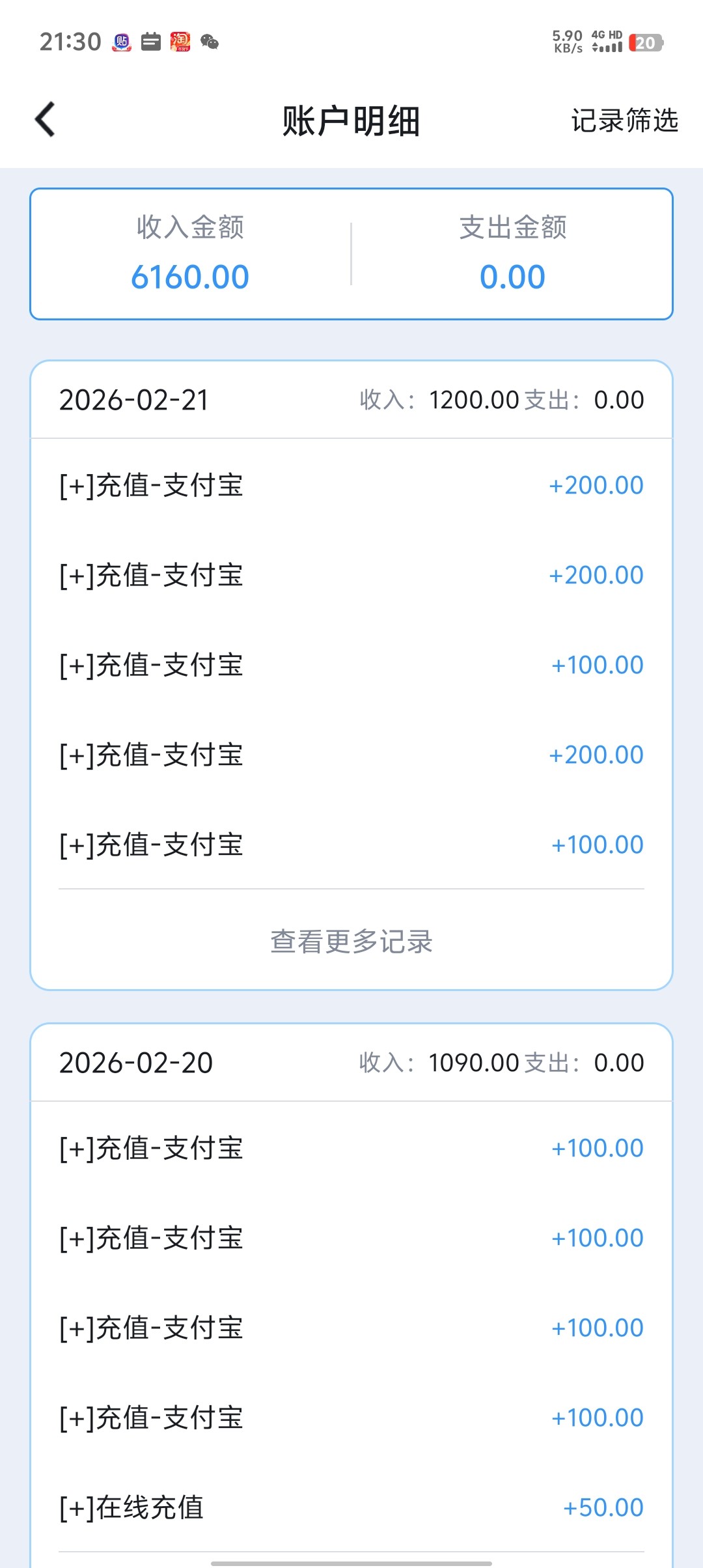Tap the bottom home gesture bar
This screenshot has height=1568, width=703.
coord(351,1563)
